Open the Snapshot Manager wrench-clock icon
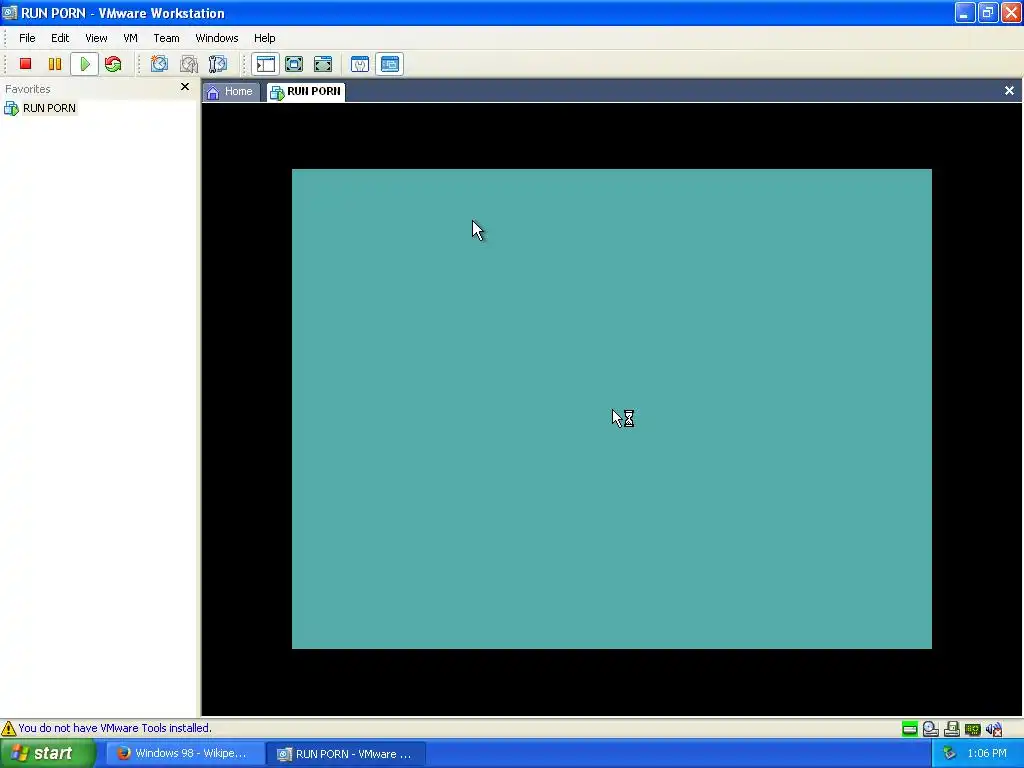The width and height of the screenshot is (1024, 768). 217,63
